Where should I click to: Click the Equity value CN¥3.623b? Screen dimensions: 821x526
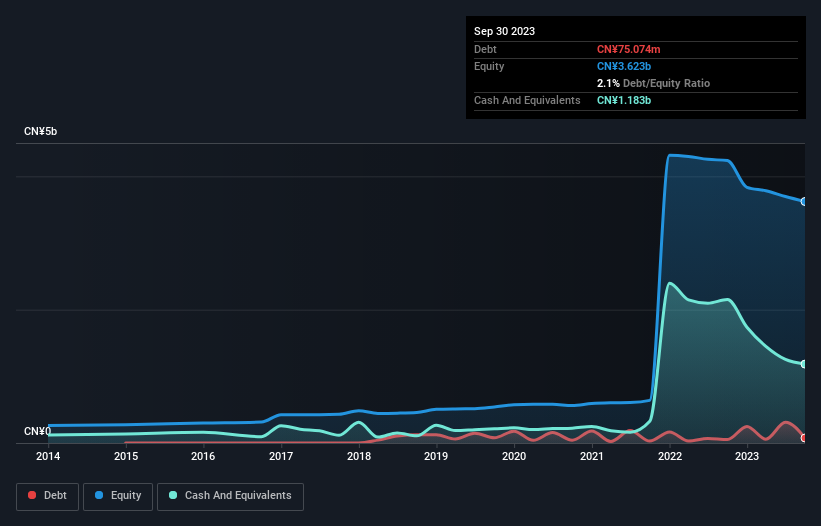coord(624,66)
